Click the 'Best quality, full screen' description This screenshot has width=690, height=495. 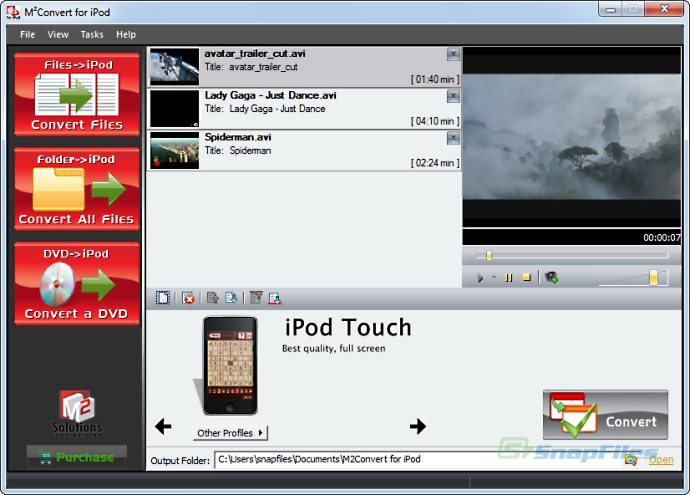tap(334, 348)
